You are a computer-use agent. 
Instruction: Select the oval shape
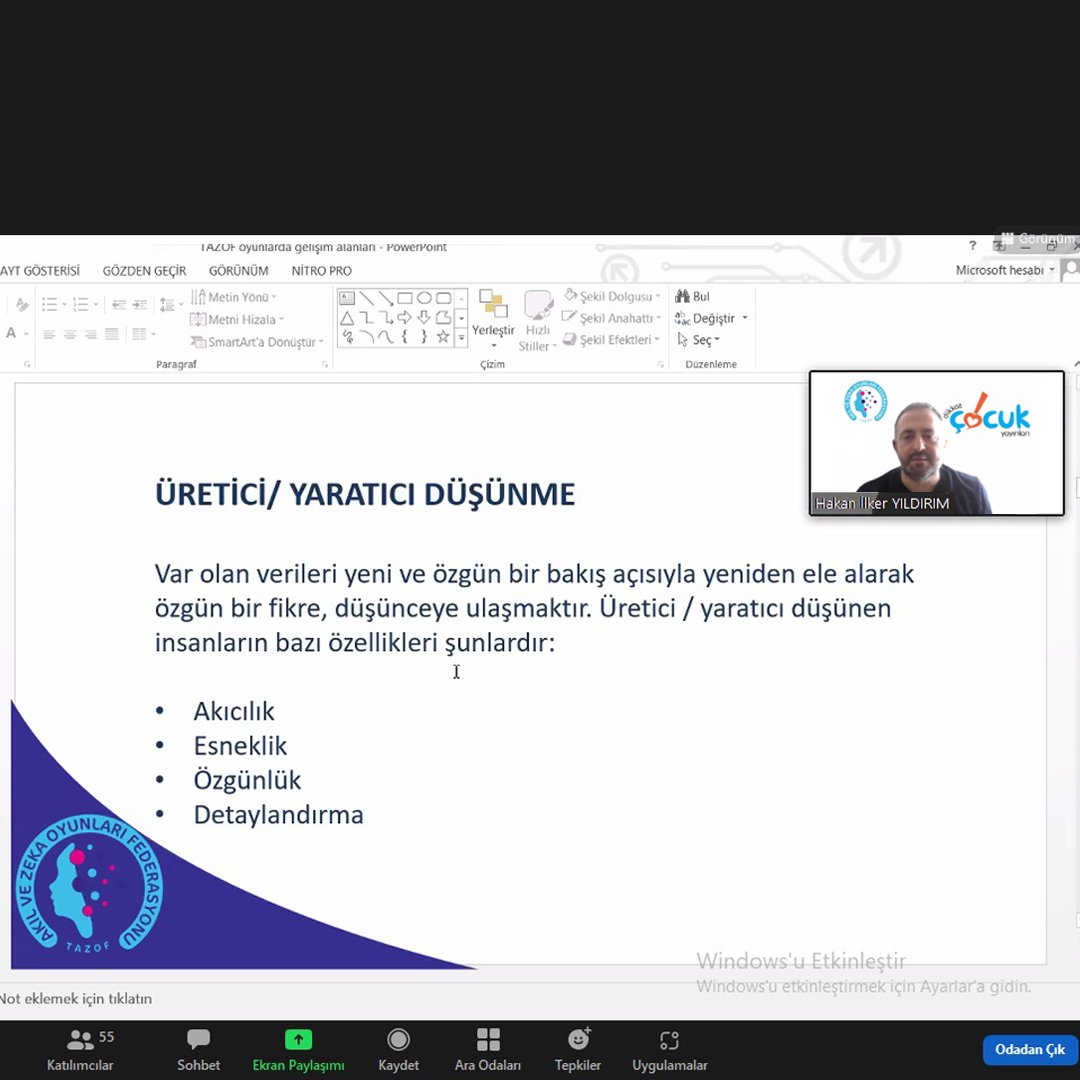tap(424, 298)
